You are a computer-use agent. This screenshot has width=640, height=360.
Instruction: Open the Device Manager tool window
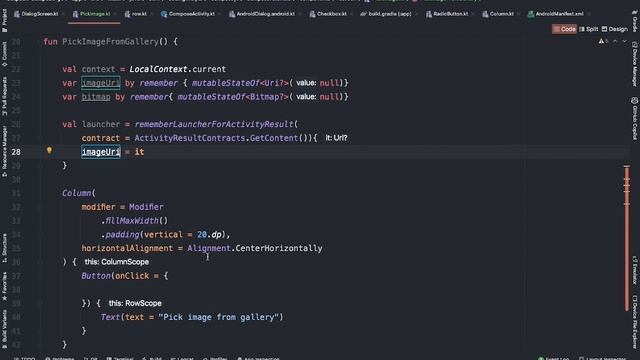coord(635,63)
